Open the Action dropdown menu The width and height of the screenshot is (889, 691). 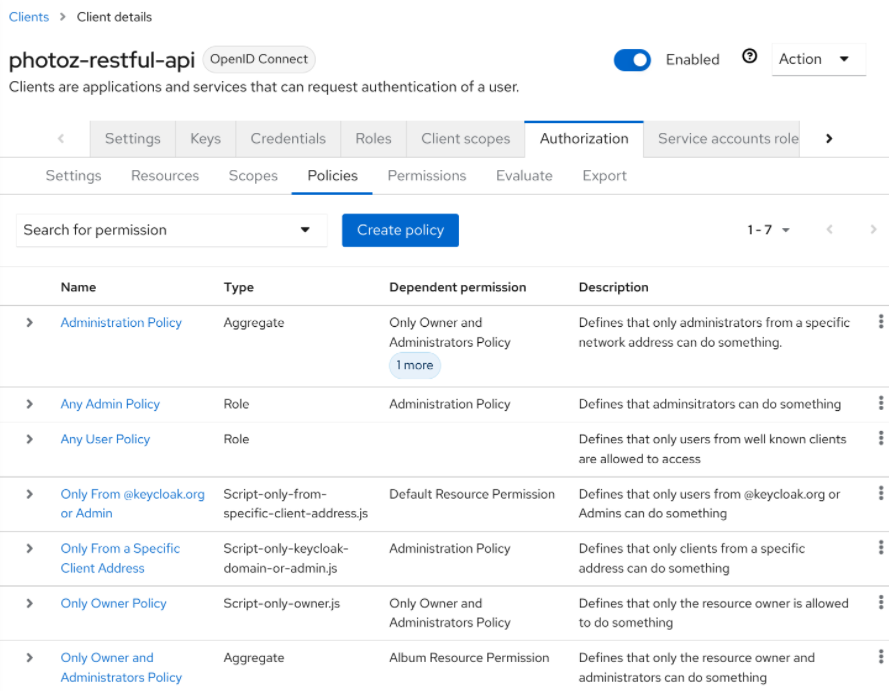[x=817, y=59]
